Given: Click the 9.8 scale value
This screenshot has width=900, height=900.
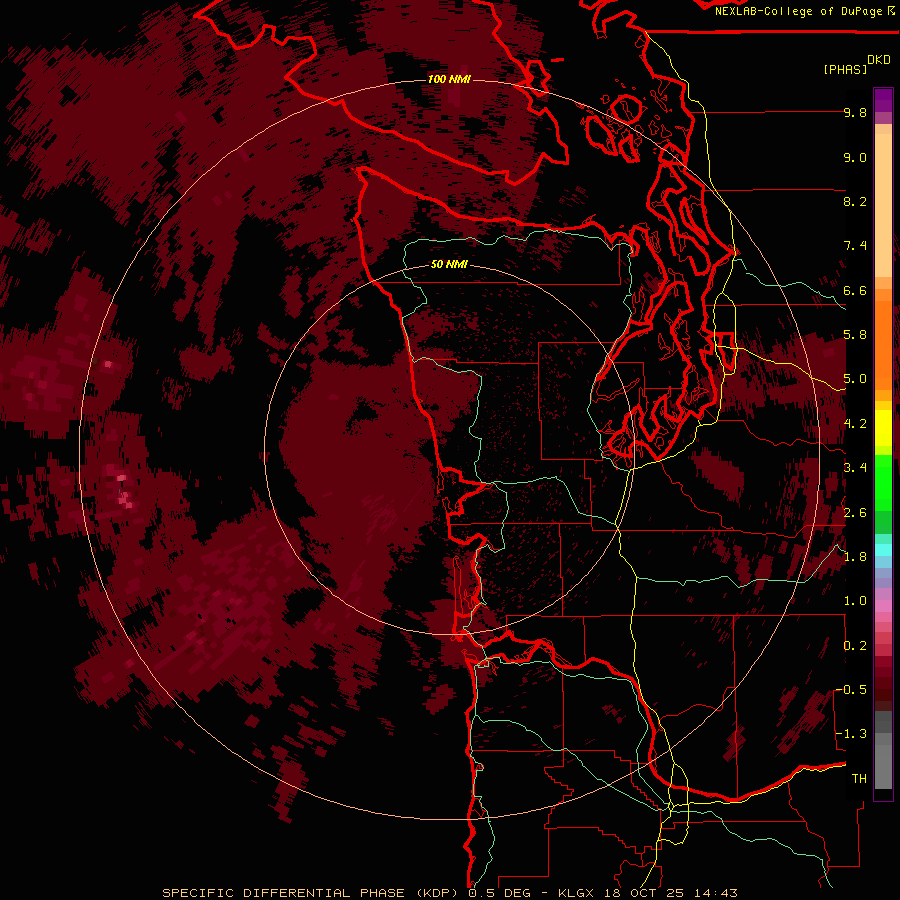Looking at the screenshot, I should pyautogui.click(x=855, y=112).
